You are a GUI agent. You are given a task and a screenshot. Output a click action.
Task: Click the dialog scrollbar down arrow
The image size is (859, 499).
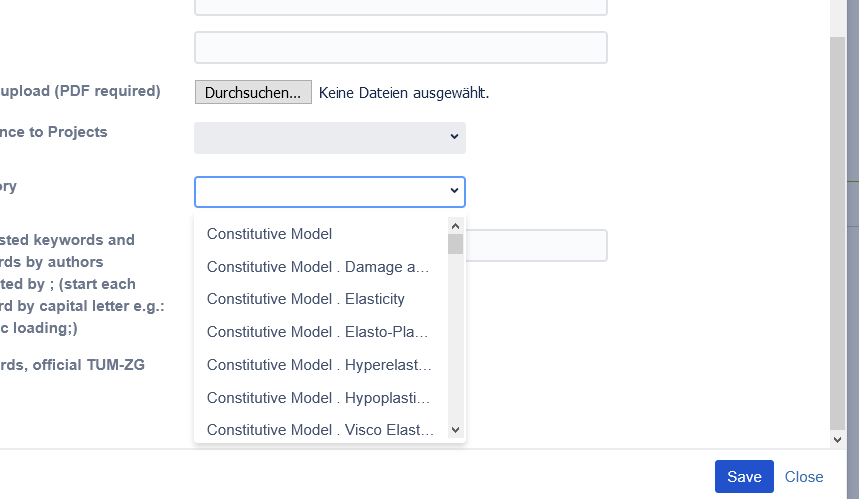[837, 439]
